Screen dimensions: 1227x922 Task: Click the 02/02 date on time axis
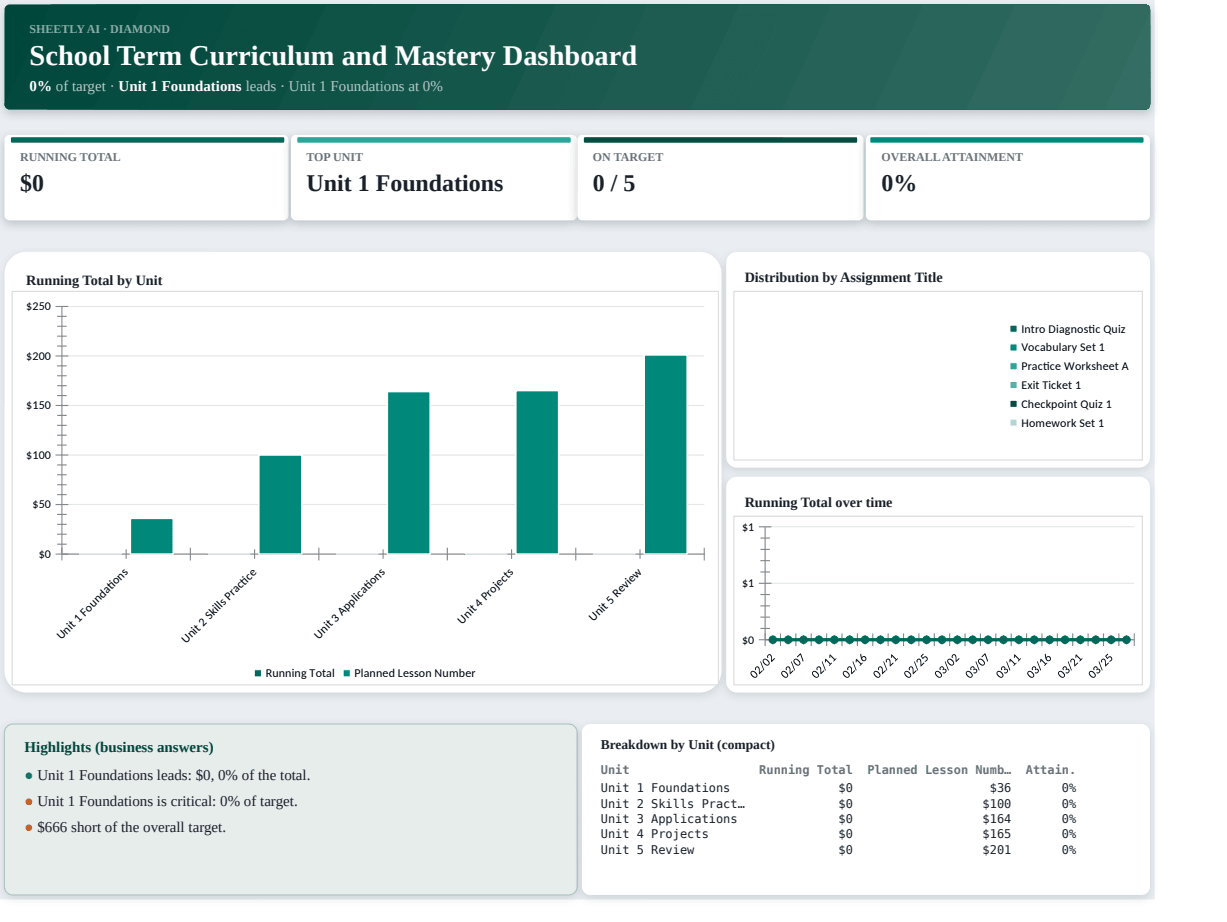click(x=764, y=665)
